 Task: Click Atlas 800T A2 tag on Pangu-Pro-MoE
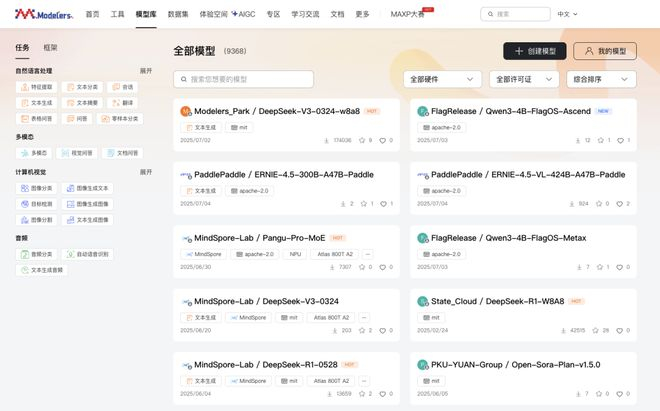[x=335, y=254]
